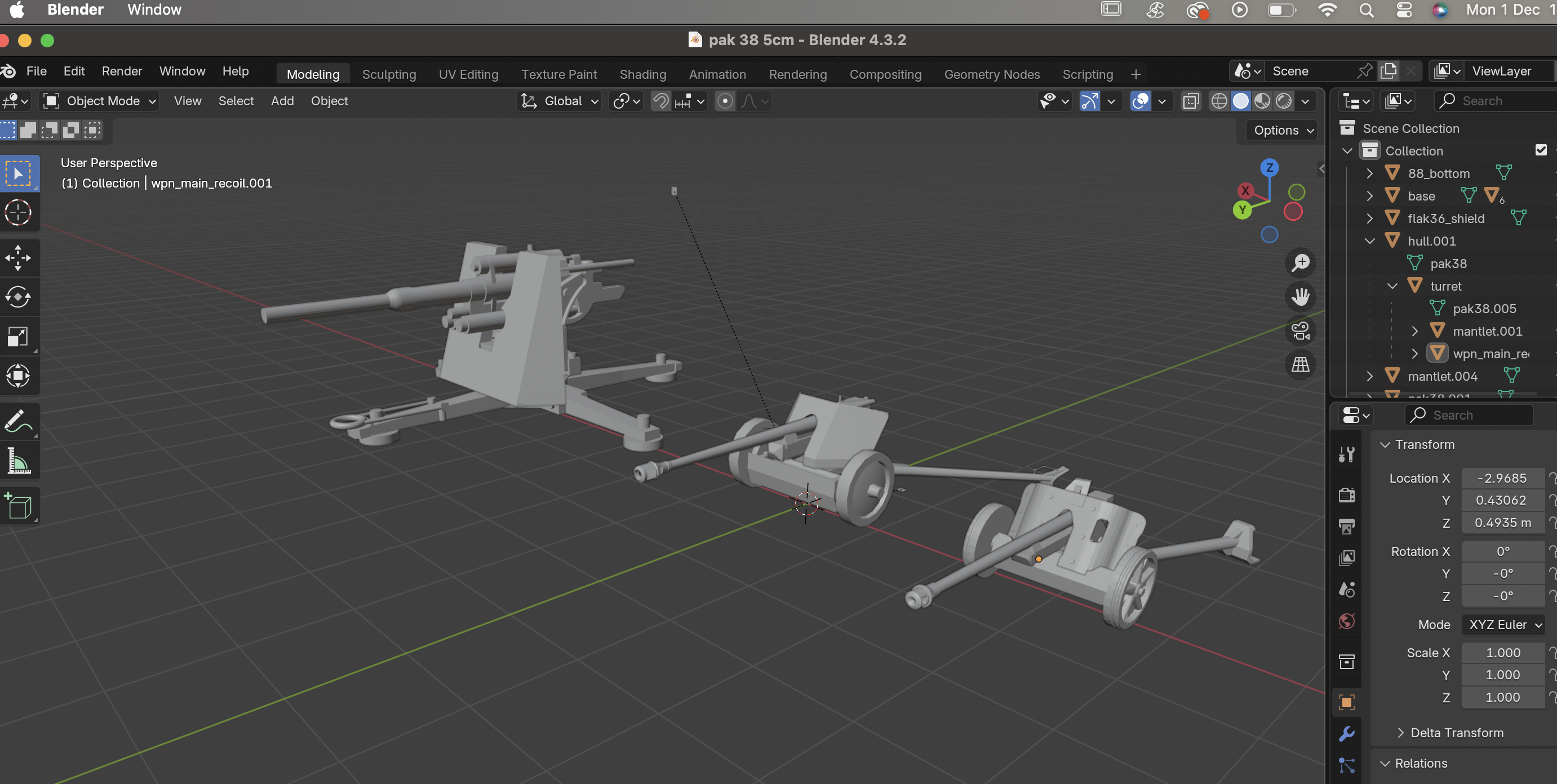Choose the Add Cube tool
The image size is (1557, 784).
tap(18, 506)
